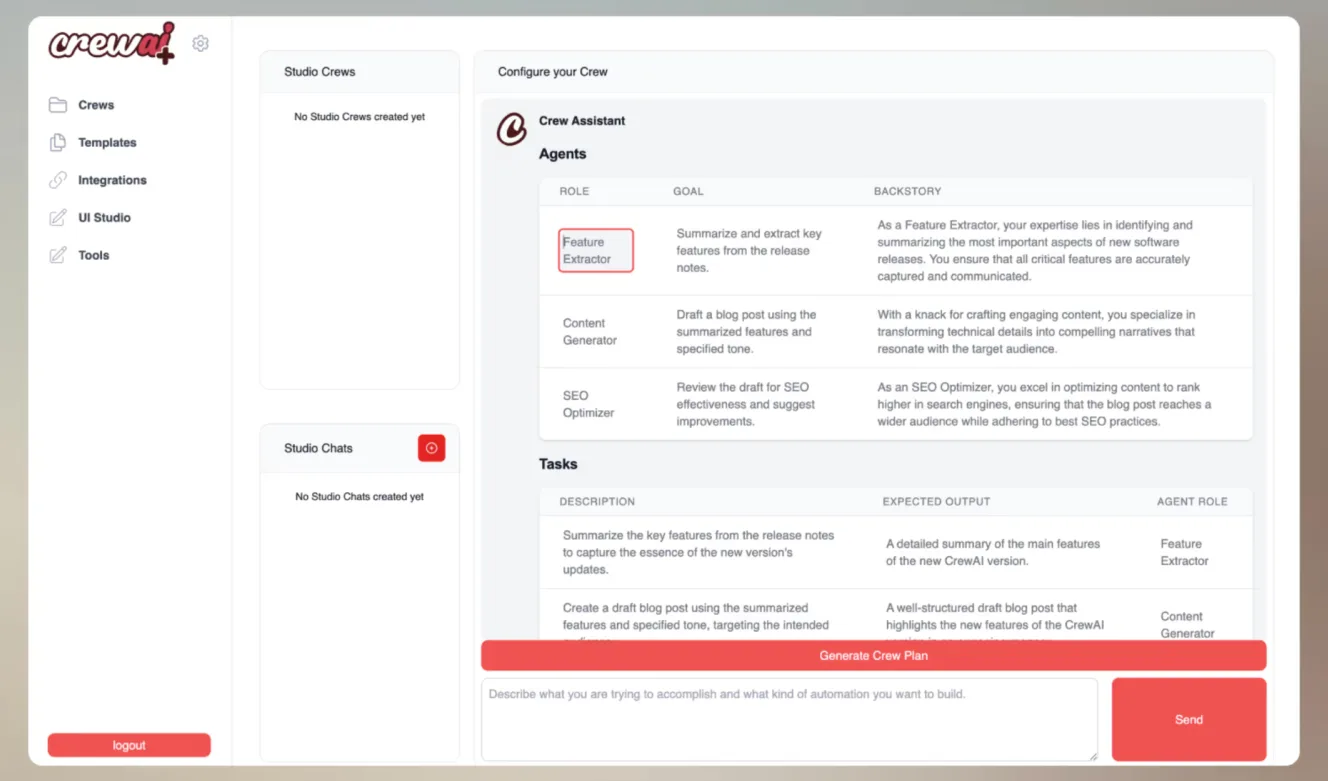
Task: Open settings via the gear icon
Action: pyautogui.click(x=201, y=44)
